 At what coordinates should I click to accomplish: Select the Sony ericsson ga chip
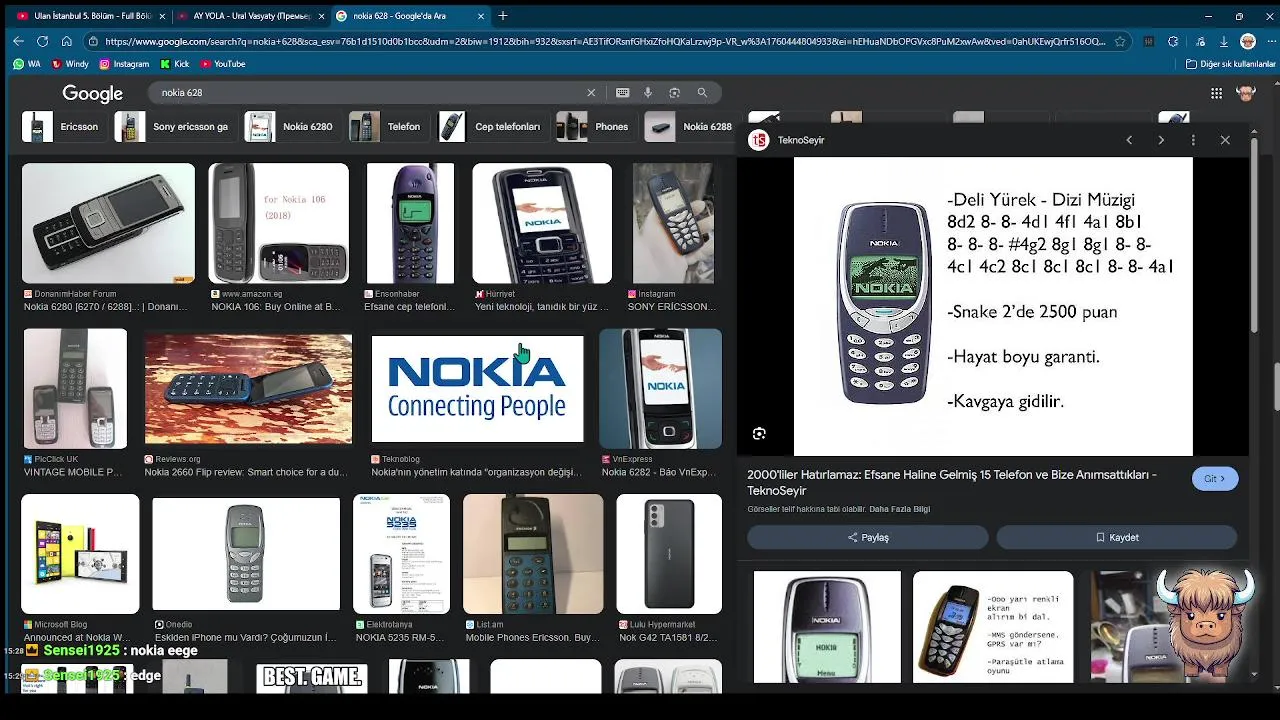(x=173, y=127)
